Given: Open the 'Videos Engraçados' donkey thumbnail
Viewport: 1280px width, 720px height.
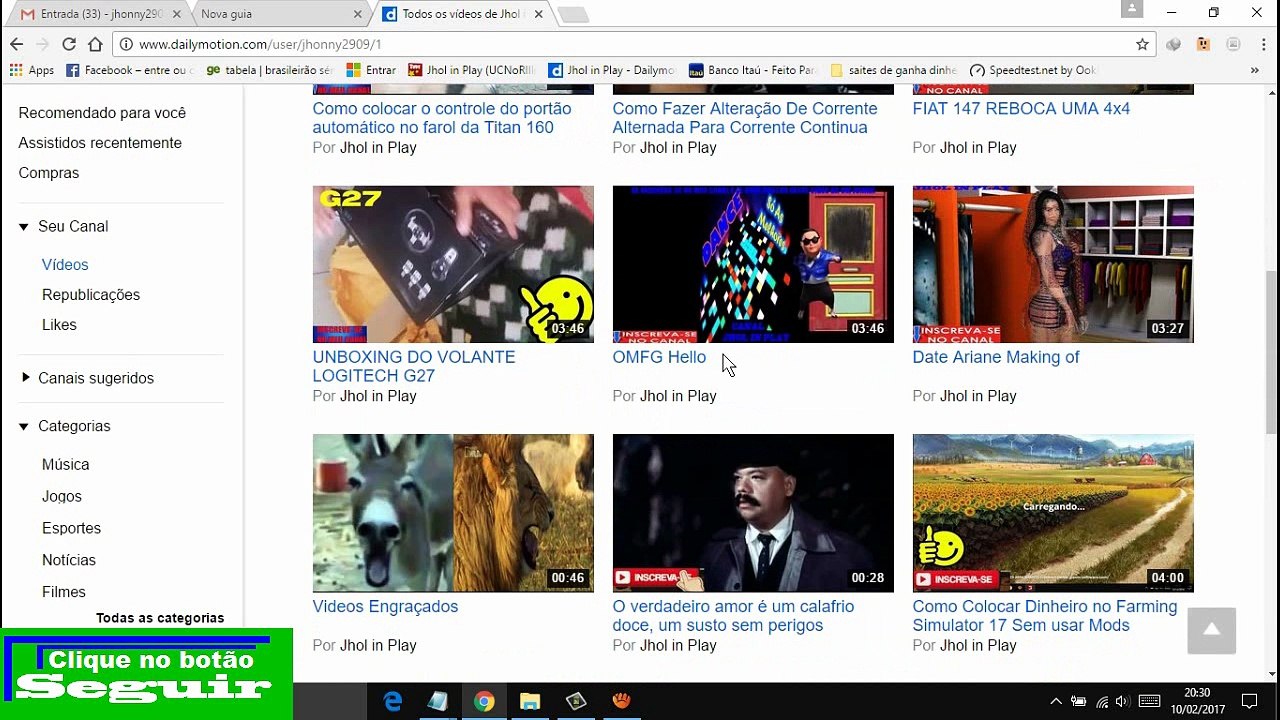Looking at the screenshot, I should (x=453, y=513).
